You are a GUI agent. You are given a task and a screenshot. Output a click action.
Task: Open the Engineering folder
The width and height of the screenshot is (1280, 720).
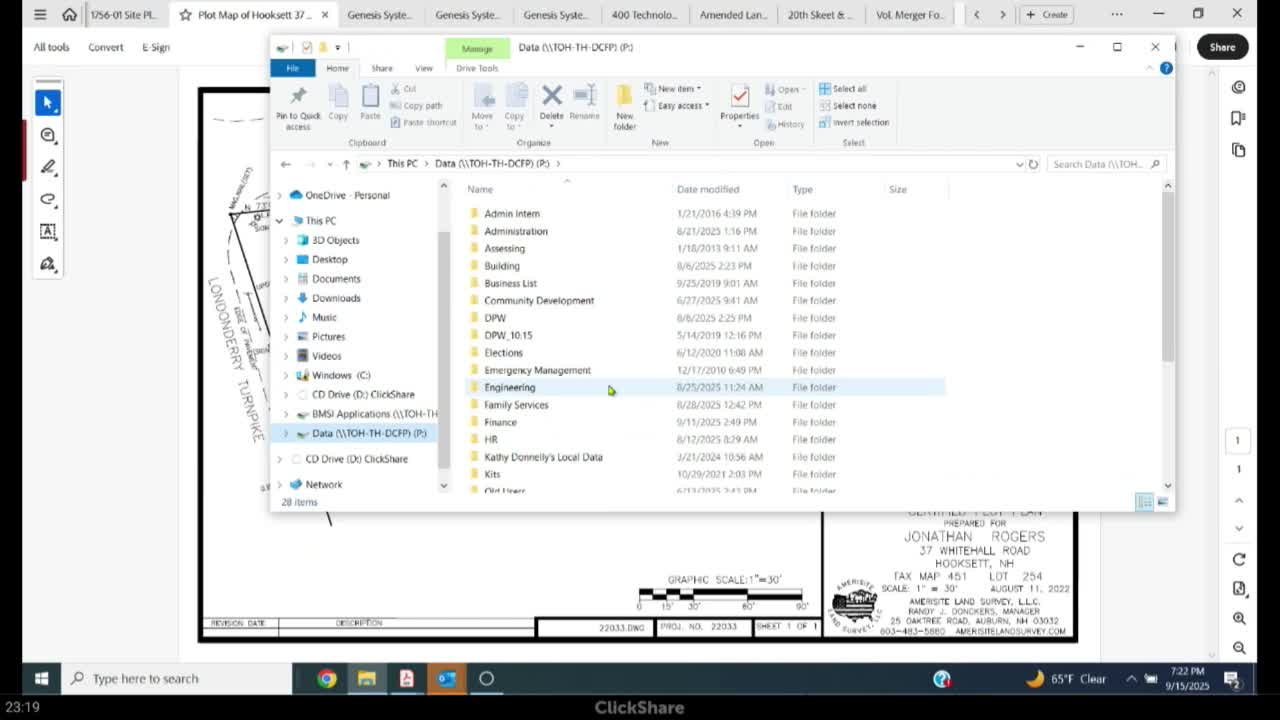coord(509,388)
